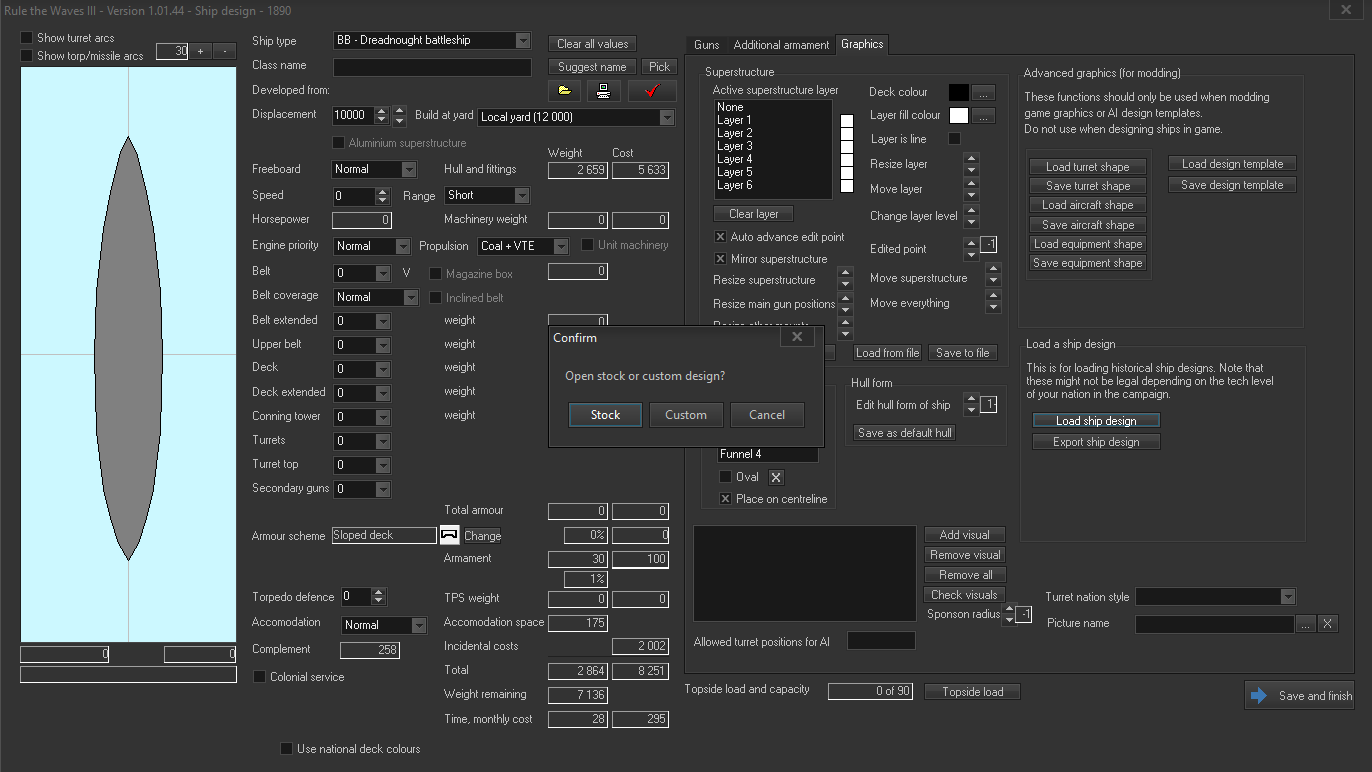Zoom out ship view with minus button
This screenshot has width=1372, height=772.
pyautogui.click(x=225, y=51)
